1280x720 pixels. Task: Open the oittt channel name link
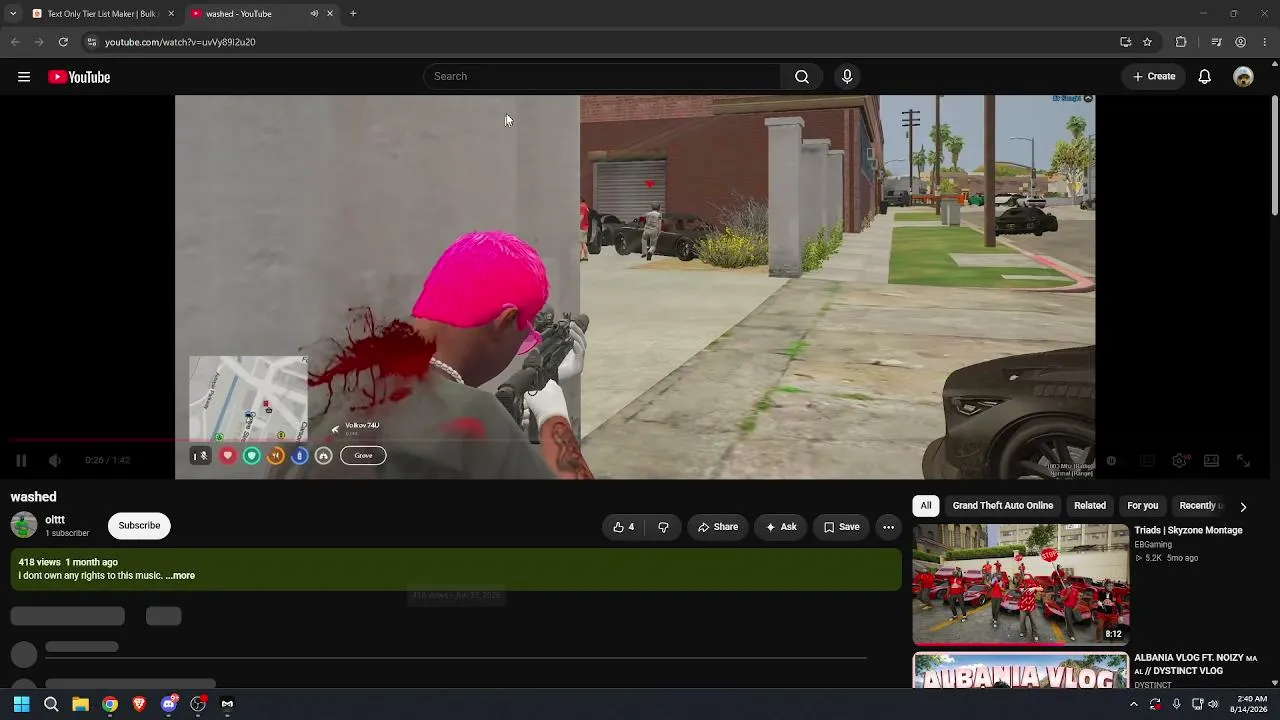(55, 520)
